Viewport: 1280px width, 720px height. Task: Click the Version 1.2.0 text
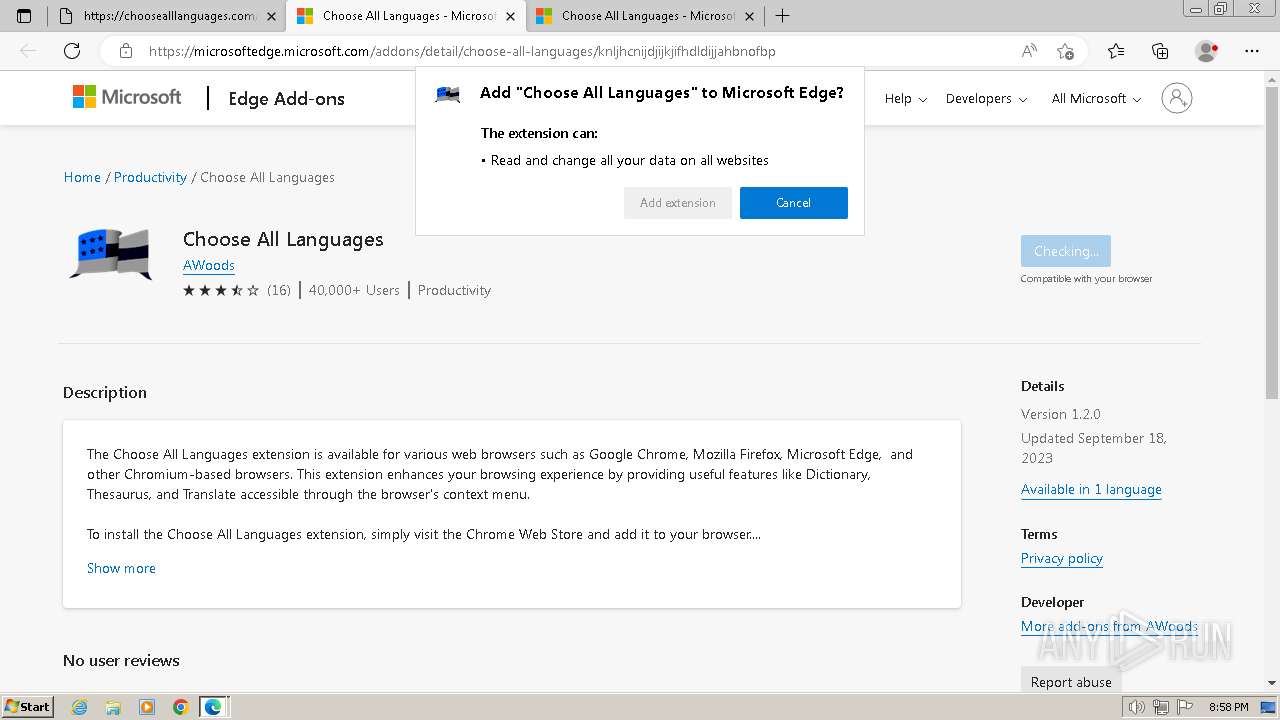tap(1061, 414)
